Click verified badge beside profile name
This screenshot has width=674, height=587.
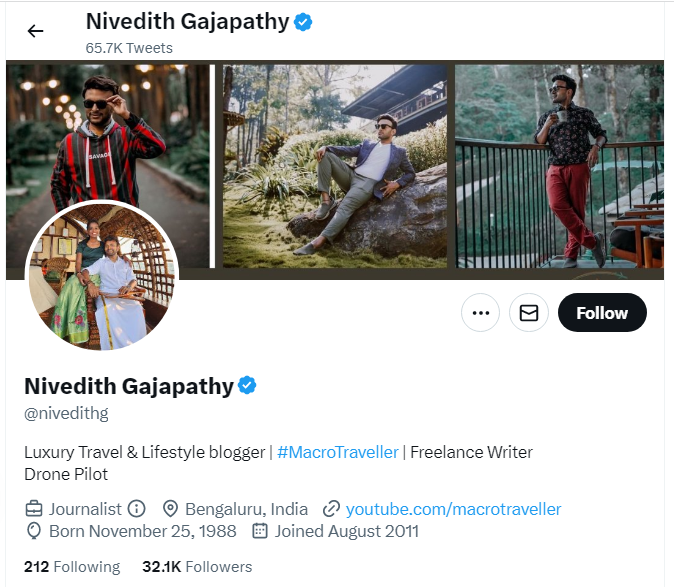[x=247, y=386]
